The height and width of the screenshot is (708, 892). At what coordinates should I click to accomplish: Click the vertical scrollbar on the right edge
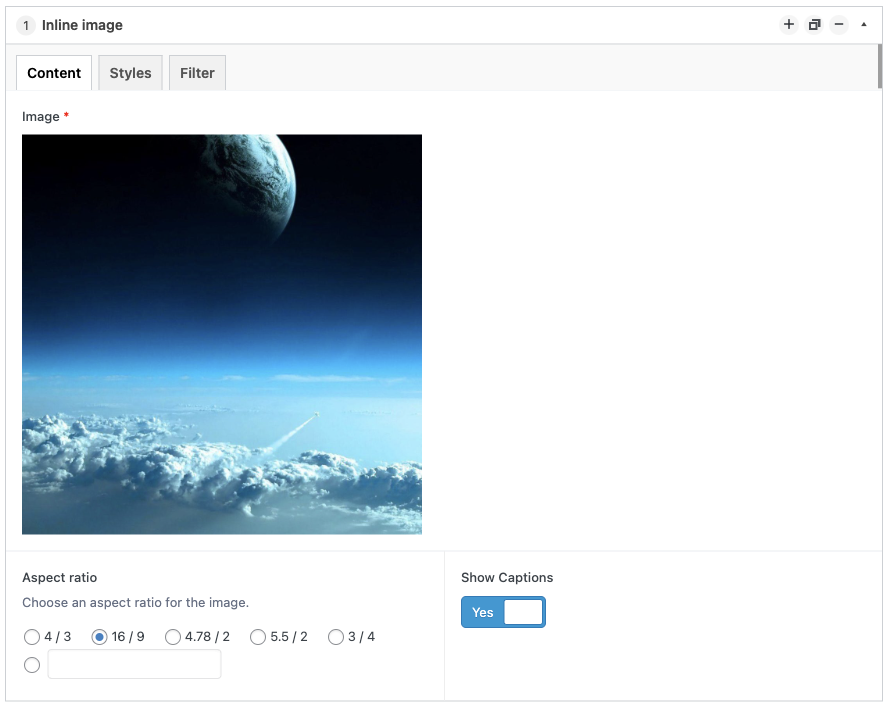(x=880, y=67)
